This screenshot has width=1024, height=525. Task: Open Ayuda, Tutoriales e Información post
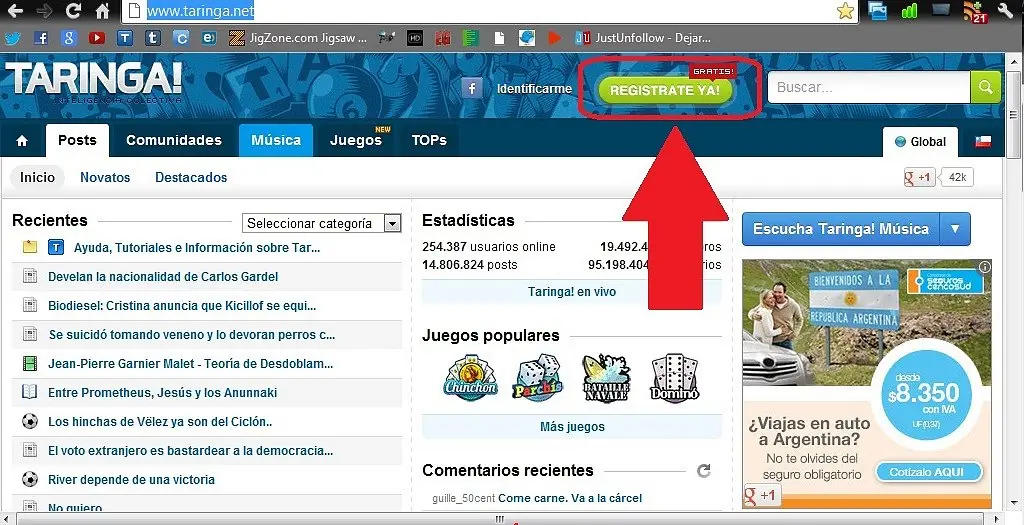pyautogui.click(x=197, y=248)
